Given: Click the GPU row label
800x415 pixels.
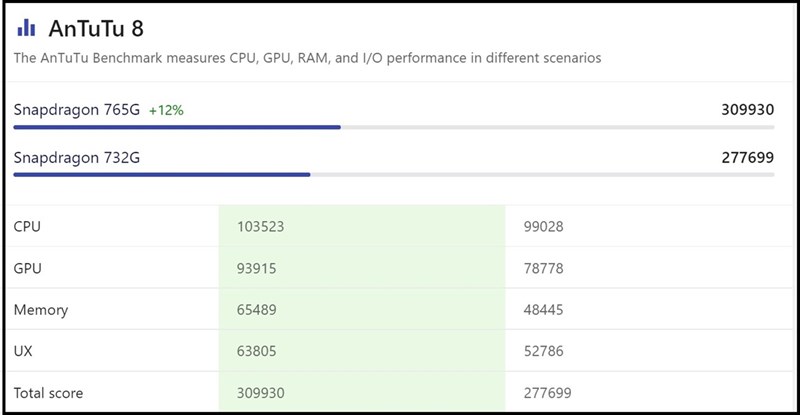Looking at the screenshot, I should [27, 268].
